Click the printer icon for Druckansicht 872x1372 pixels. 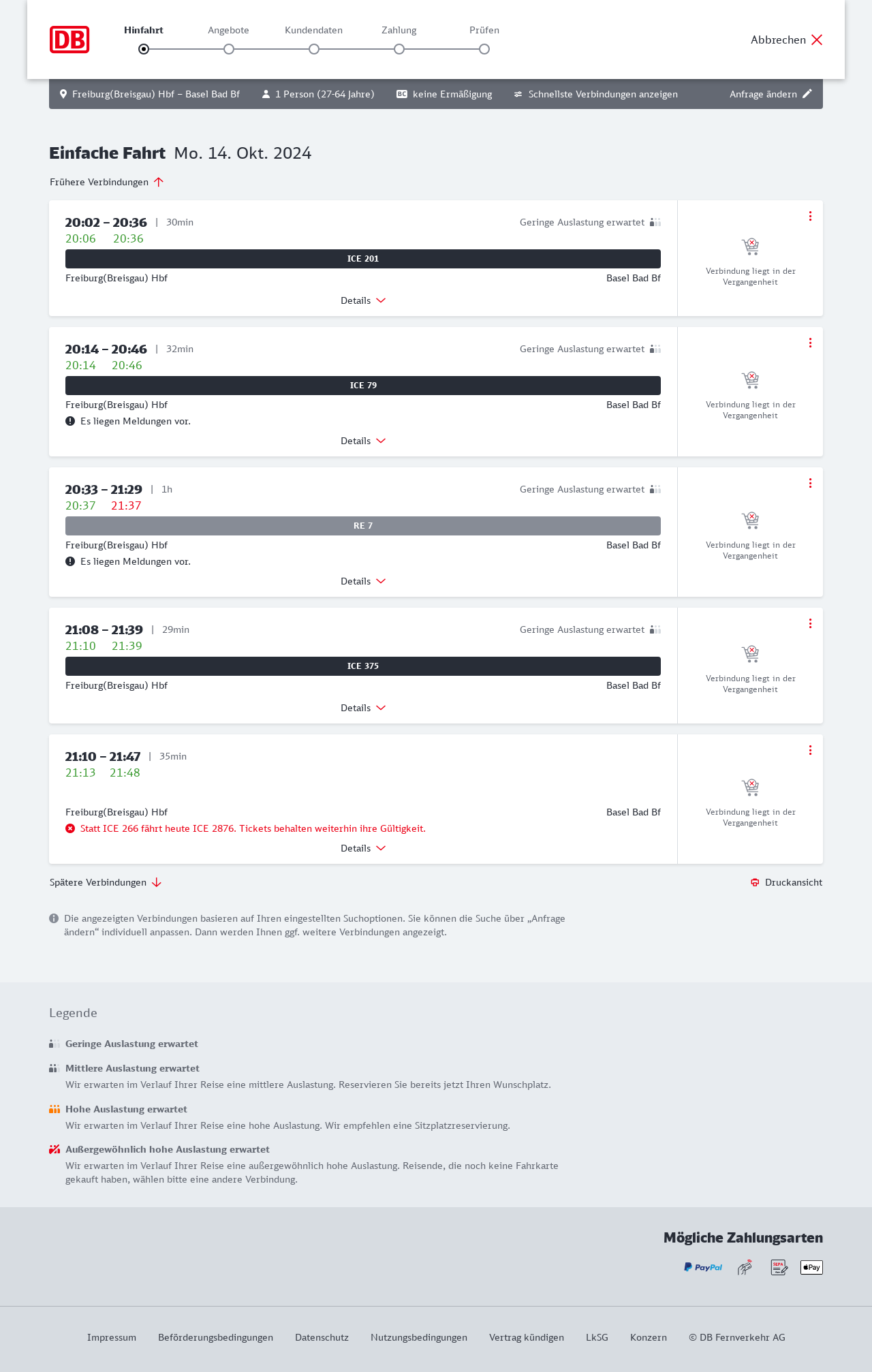[x=755, y=882]
